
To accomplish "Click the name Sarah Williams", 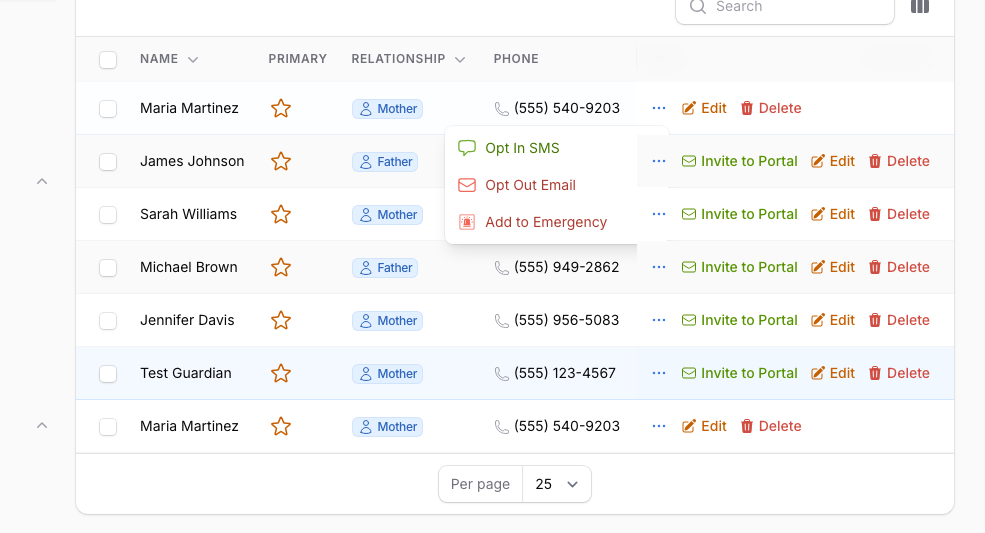I will 188,214.
